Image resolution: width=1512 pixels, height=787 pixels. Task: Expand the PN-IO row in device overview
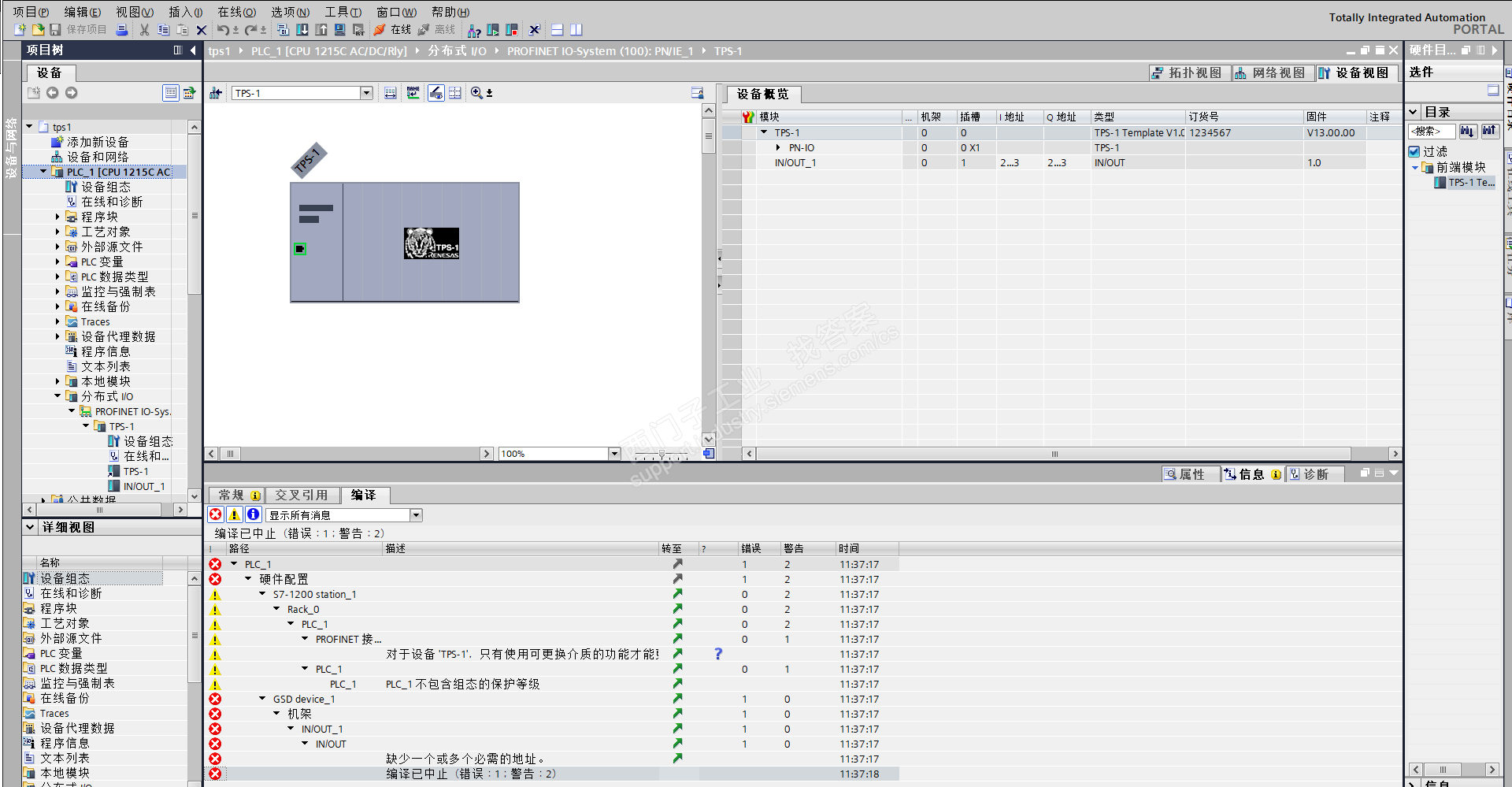(778, 147)
